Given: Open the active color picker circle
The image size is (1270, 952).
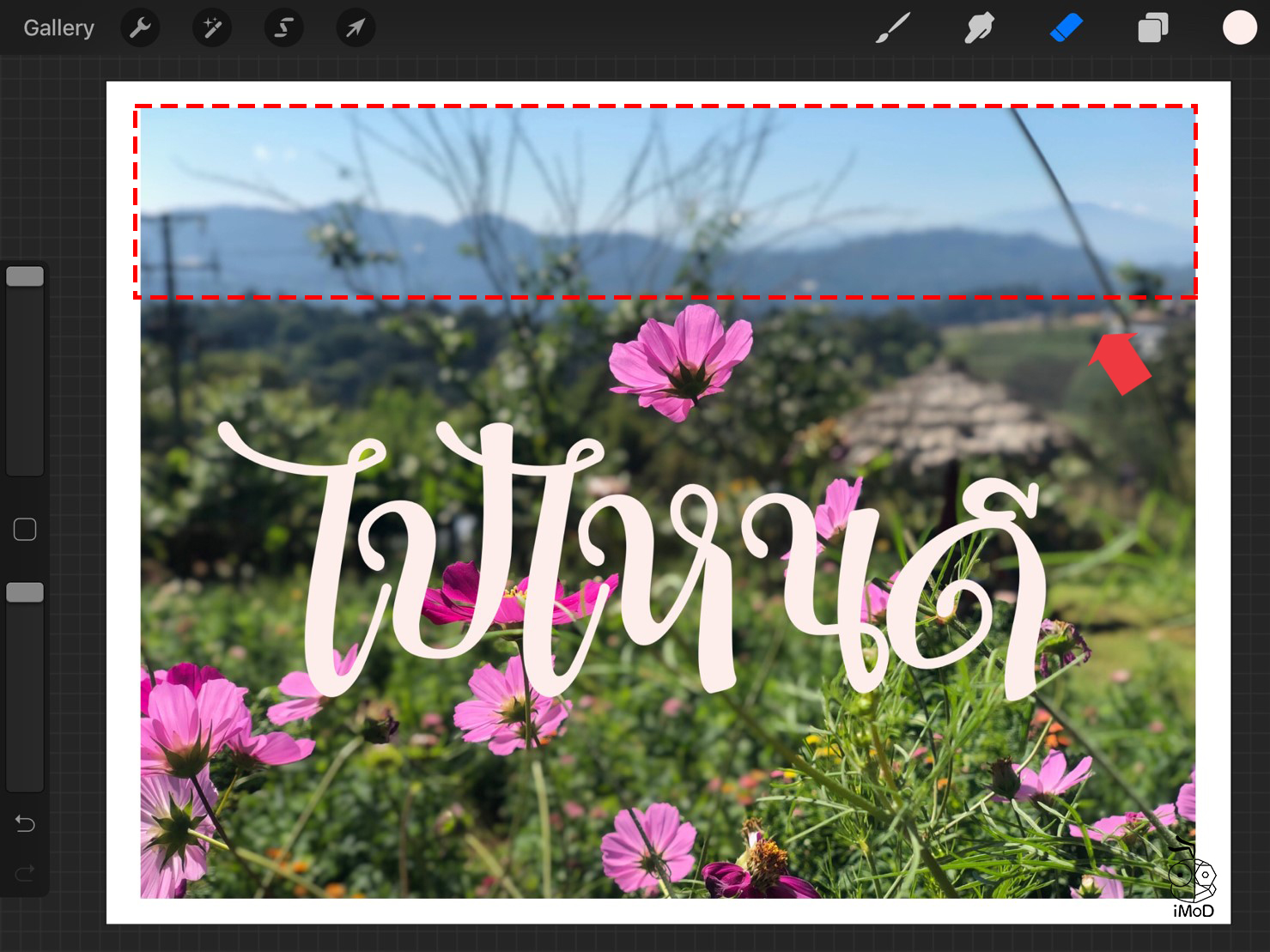Looking at the screenshot, I should (1238, 27).
